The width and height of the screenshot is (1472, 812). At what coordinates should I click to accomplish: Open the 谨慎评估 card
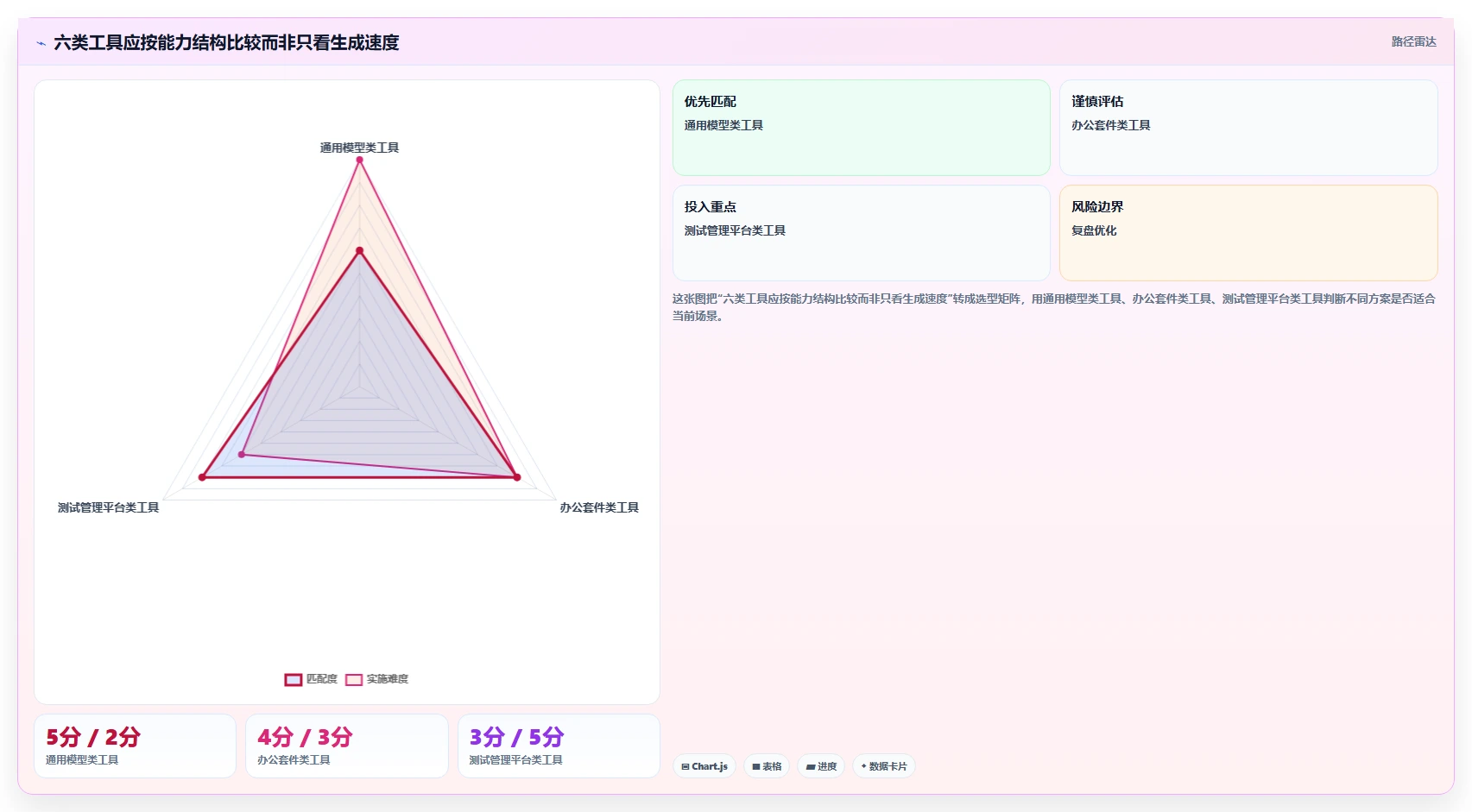coord(1248,128)
